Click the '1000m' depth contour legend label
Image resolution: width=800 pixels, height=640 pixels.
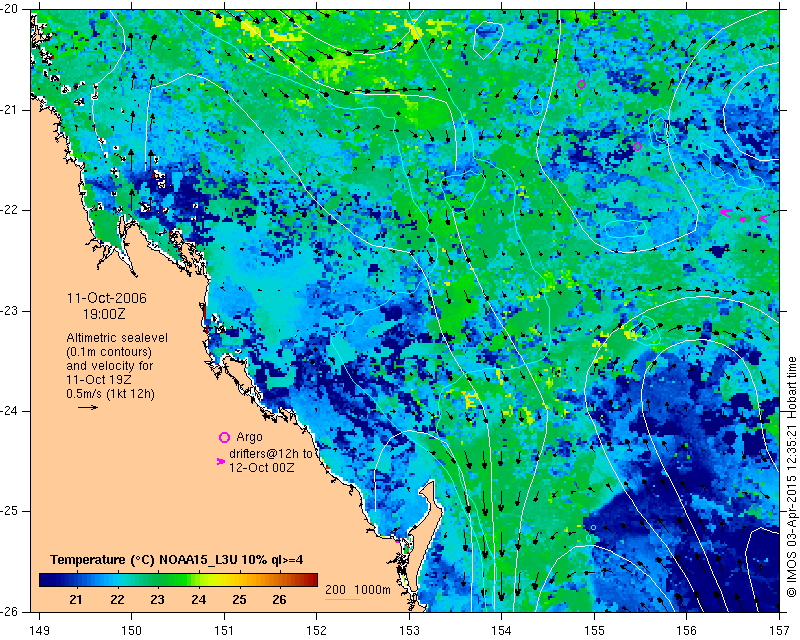[372, 589]
